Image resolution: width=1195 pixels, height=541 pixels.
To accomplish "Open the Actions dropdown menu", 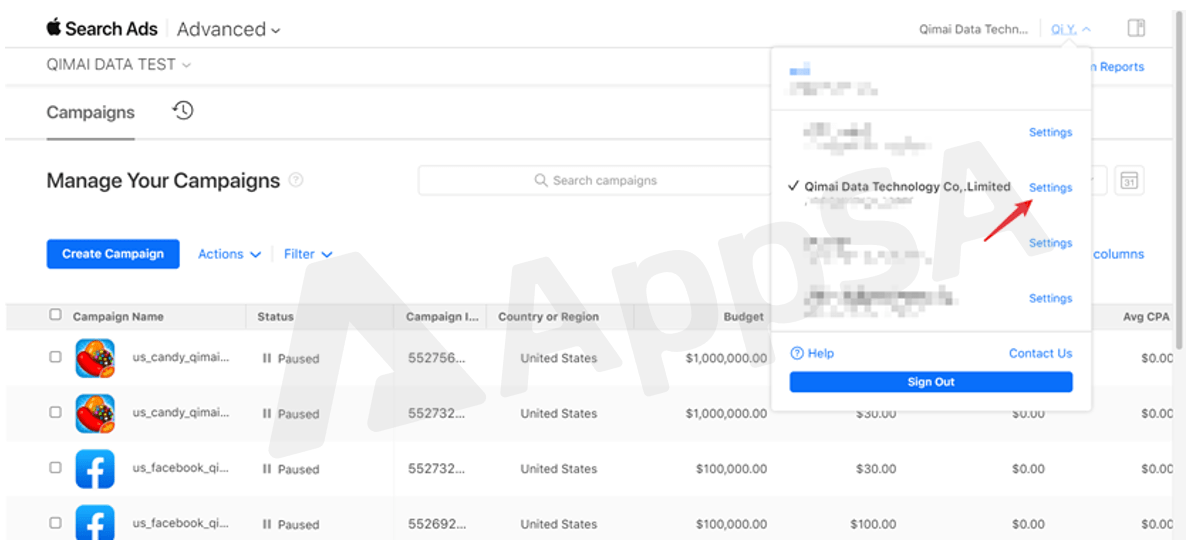I will [x=229, y=254].
